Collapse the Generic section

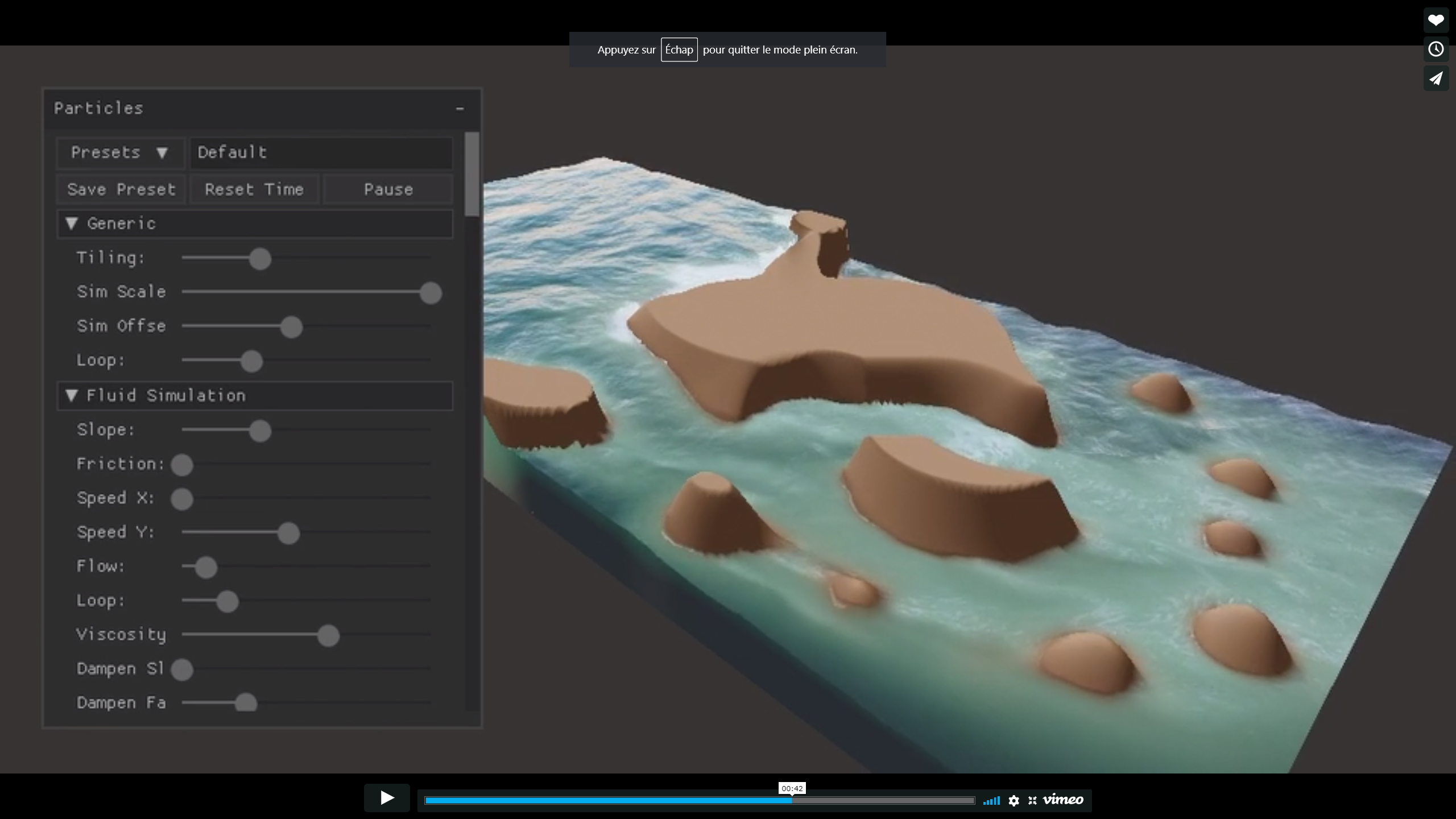coord(255,224)
